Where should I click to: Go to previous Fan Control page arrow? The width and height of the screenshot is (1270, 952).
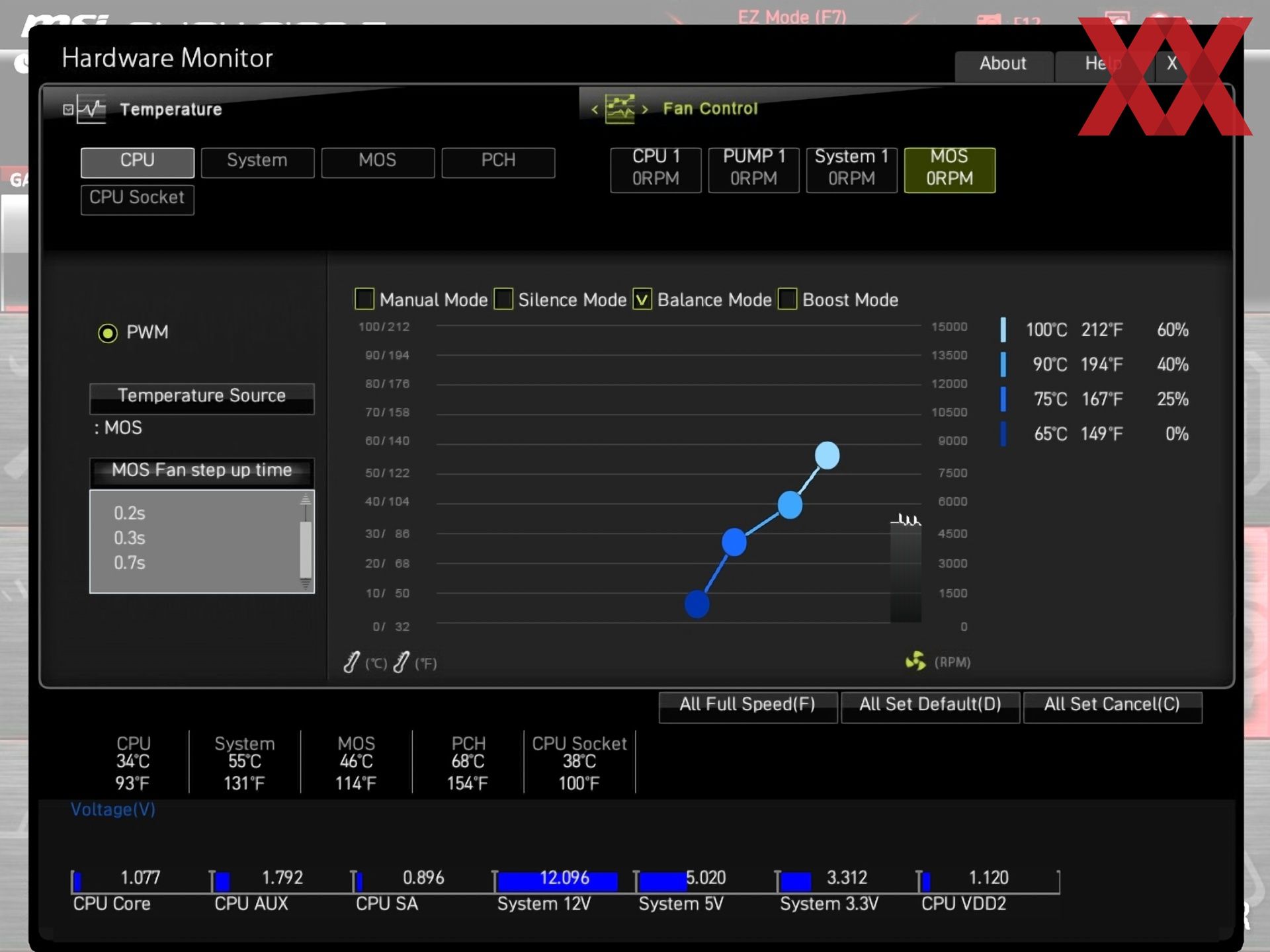594,109
